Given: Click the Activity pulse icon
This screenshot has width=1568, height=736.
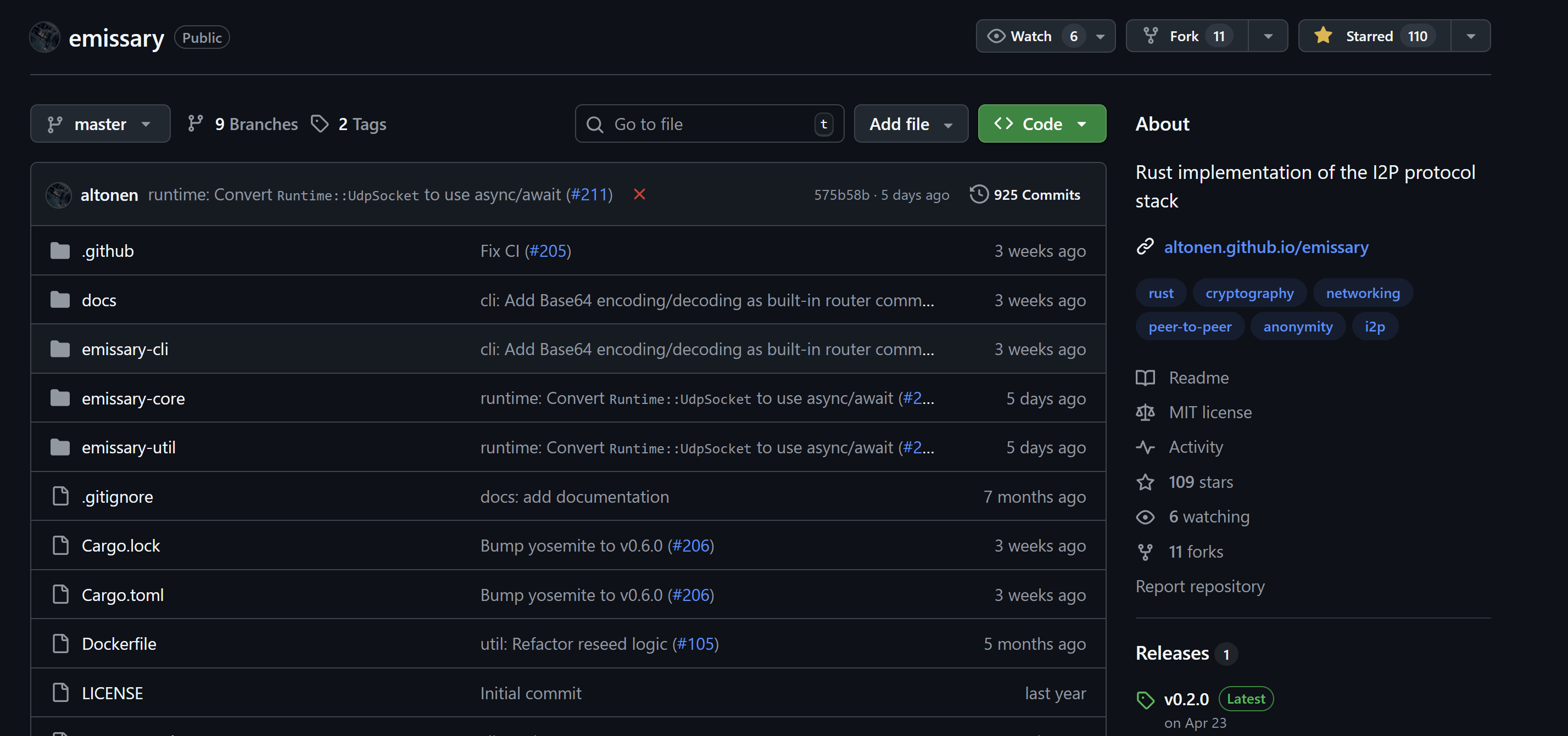Looking at the screenshot, I should [1145, 447].
